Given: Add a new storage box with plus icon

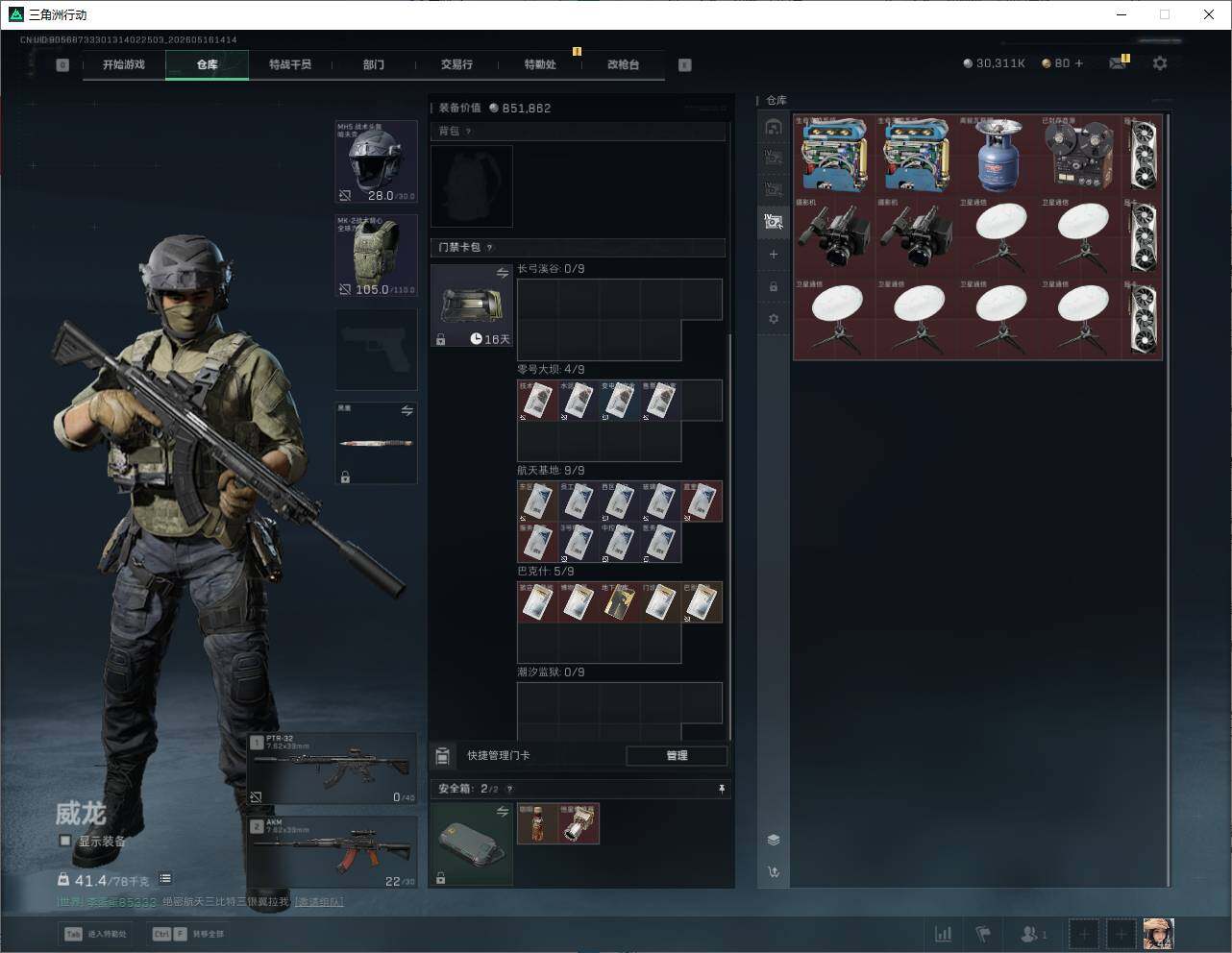Looking at the screenshot, I should pyautogui.click(x=774, y=255).
